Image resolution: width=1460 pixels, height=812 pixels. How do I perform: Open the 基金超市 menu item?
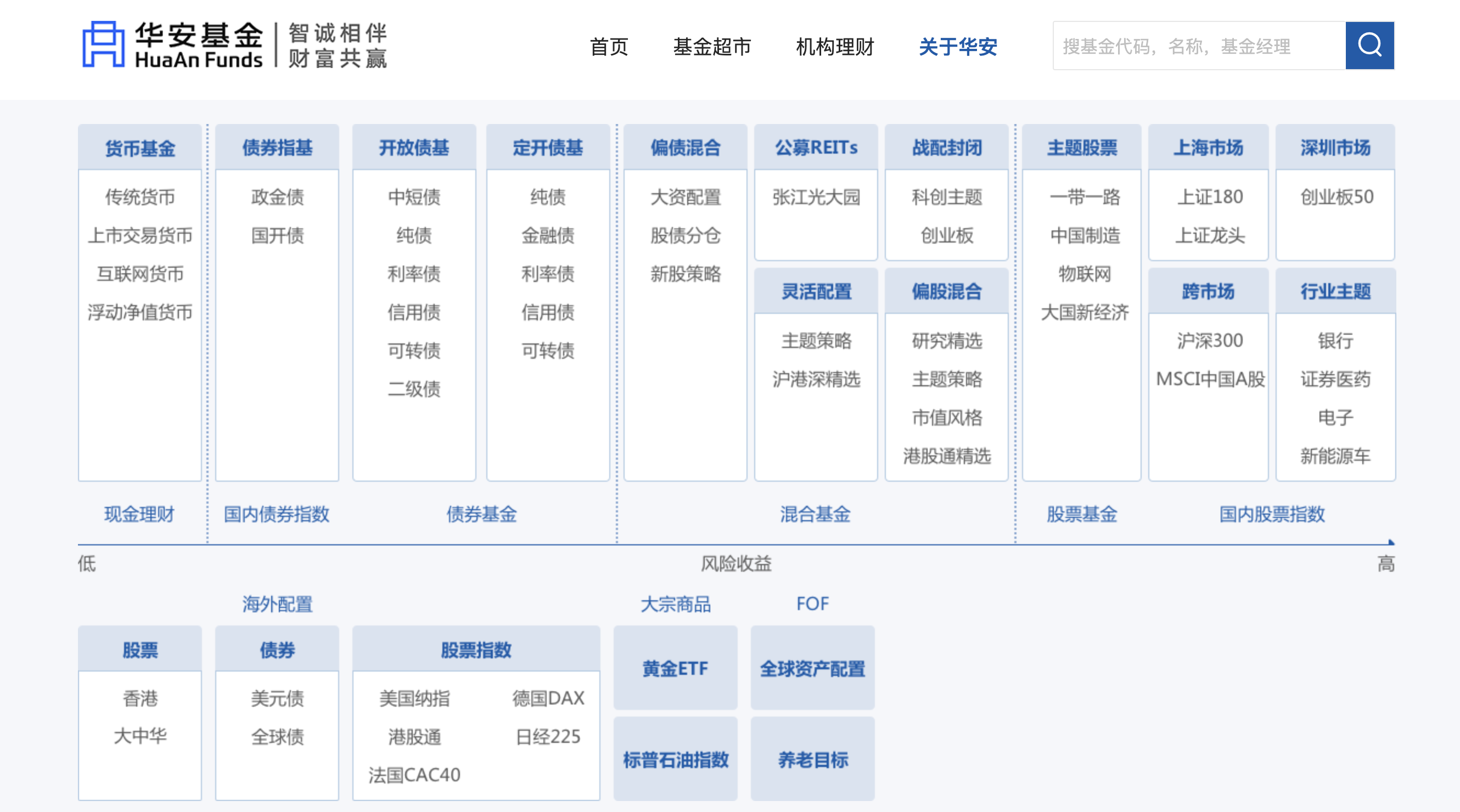[711, 47]
